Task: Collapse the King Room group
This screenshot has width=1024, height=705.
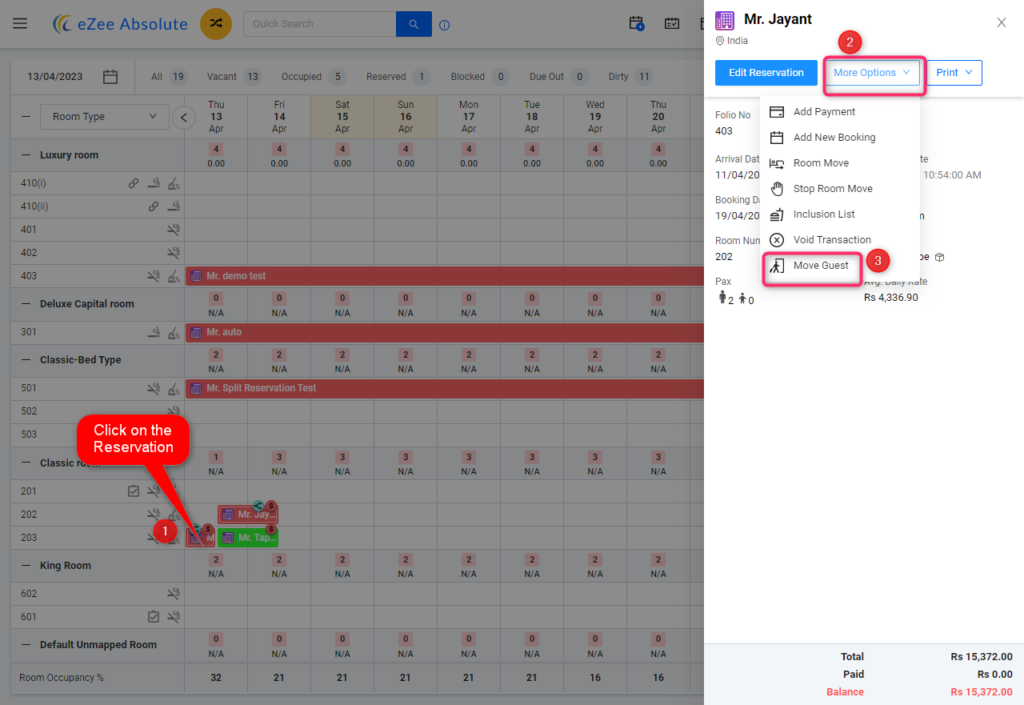Action: coord(26,566)
